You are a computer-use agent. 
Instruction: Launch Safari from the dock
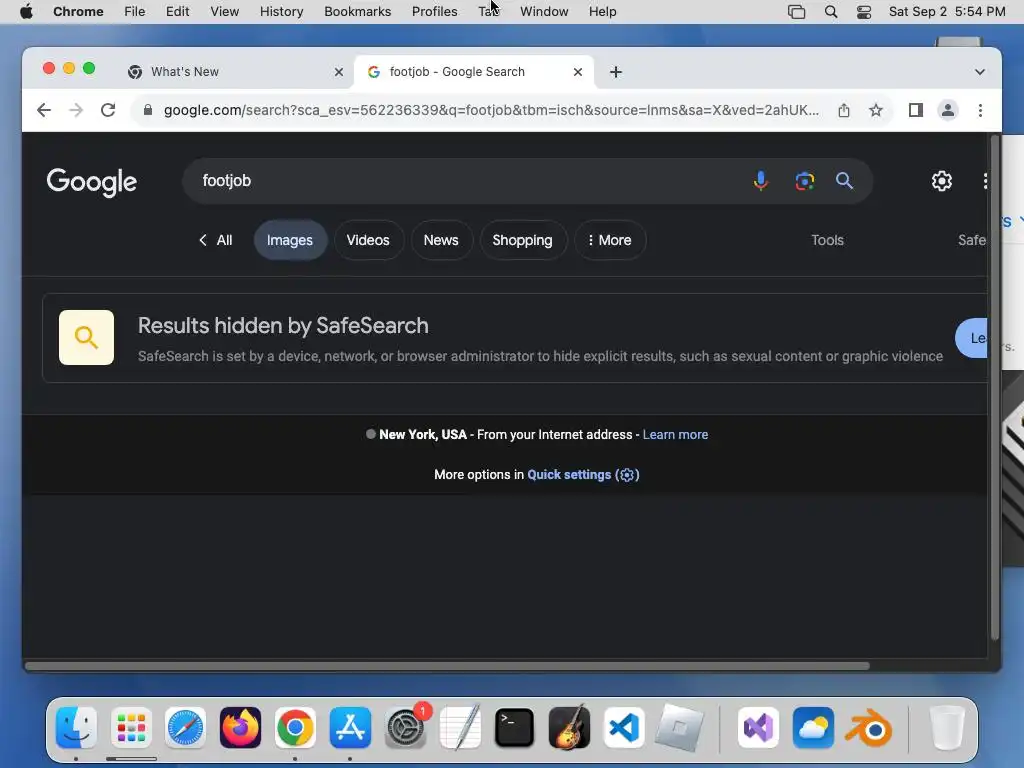(x=185, y=728)
